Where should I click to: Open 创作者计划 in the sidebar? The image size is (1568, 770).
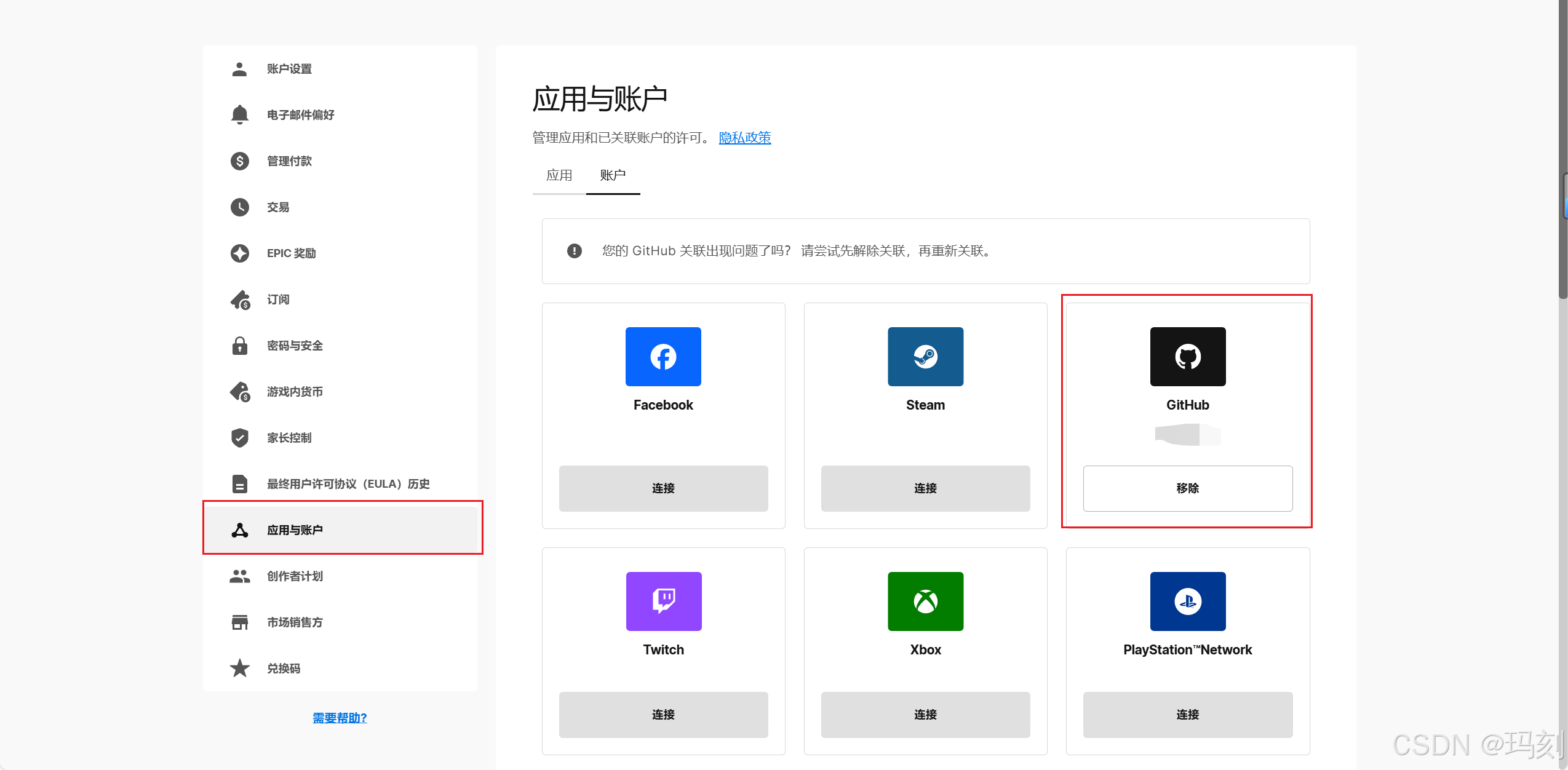click(295, 576)
